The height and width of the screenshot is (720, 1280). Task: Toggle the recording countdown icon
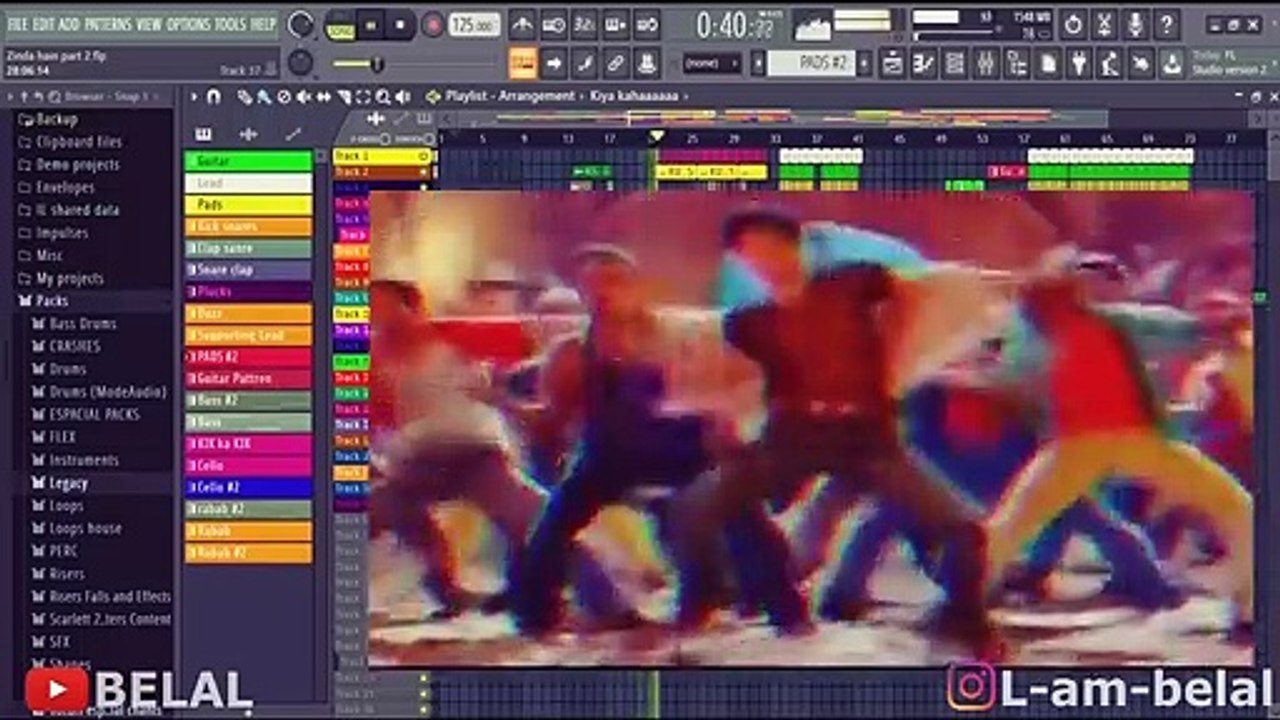(584, 24)
